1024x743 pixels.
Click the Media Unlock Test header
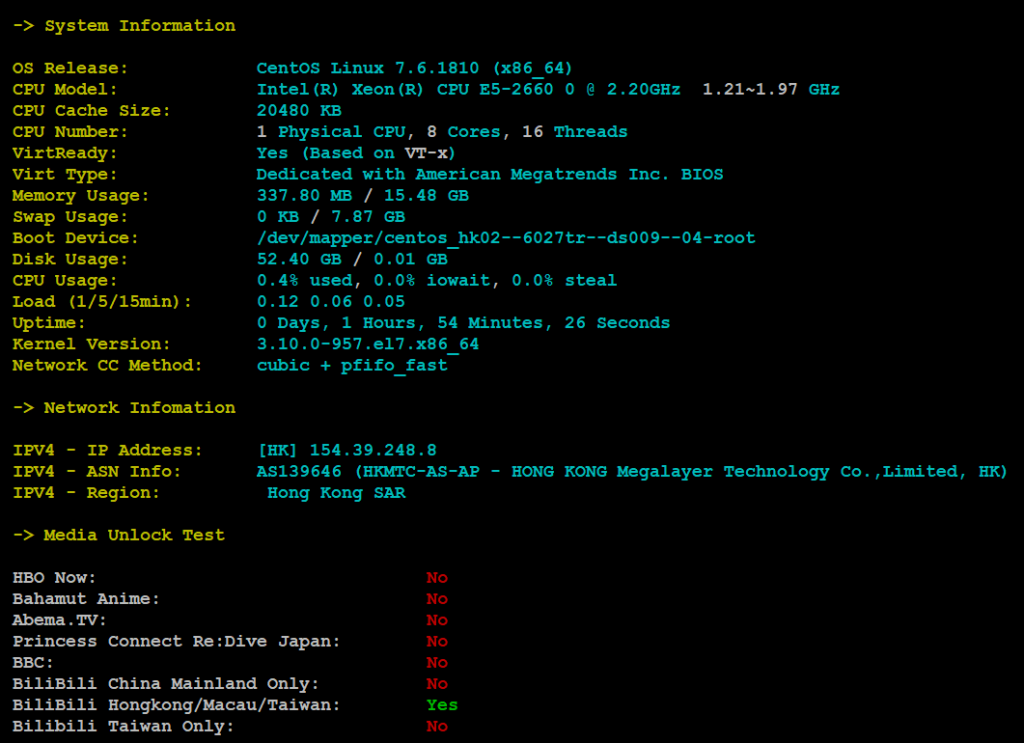point(119,535)
